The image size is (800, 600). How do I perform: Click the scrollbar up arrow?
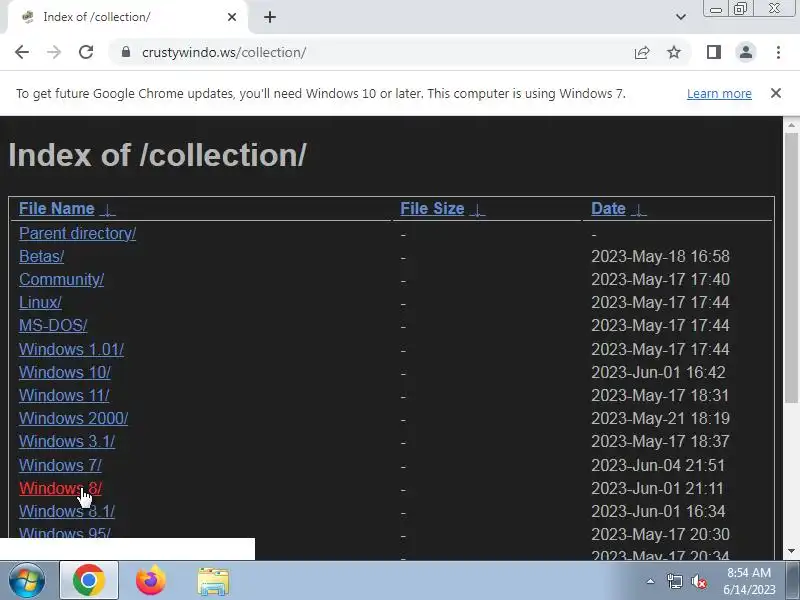point(791,125)
